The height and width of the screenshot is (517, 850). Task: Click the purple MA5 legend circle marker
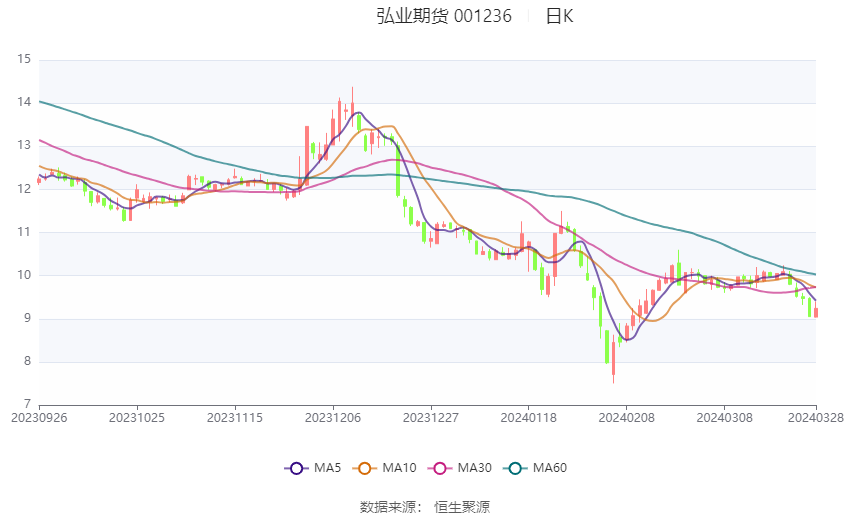[295, 468]
